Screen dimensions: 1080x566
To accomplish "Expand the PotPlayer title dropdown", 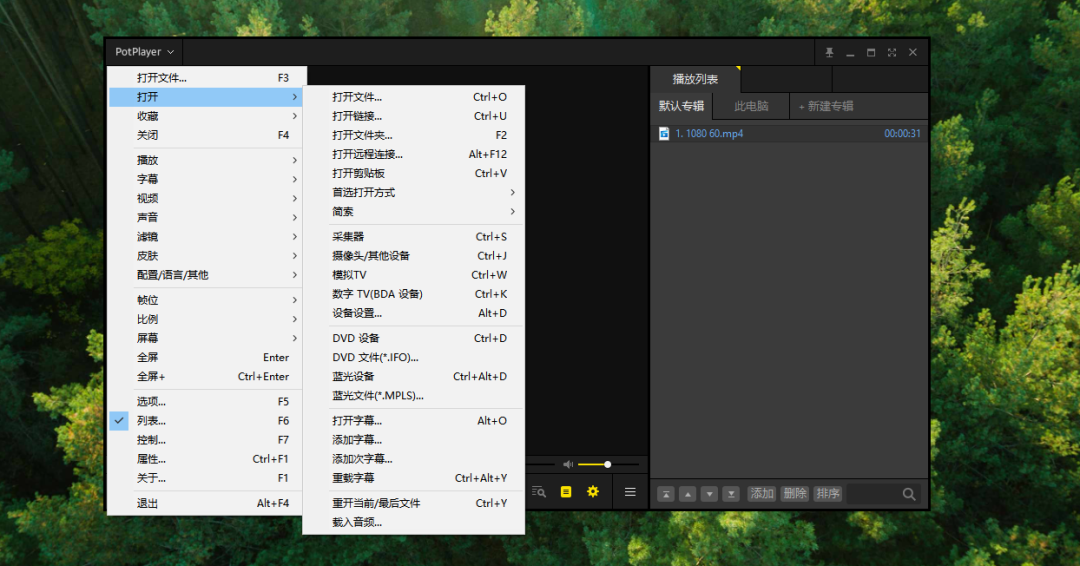I will click(x=144, y=52).
